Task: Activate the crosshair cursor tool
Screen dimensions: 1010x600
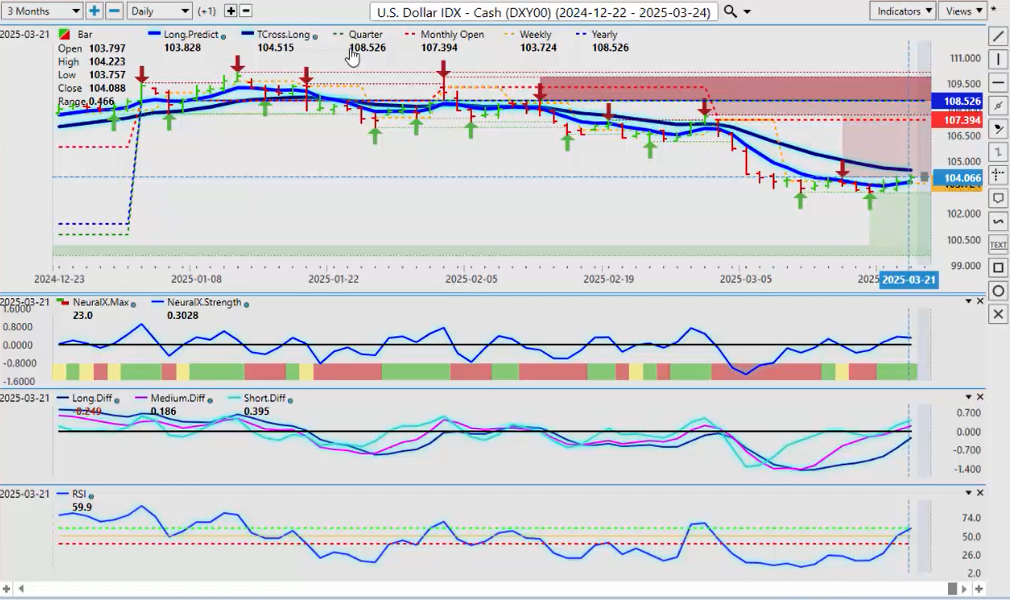Action: tap(997, 175)
